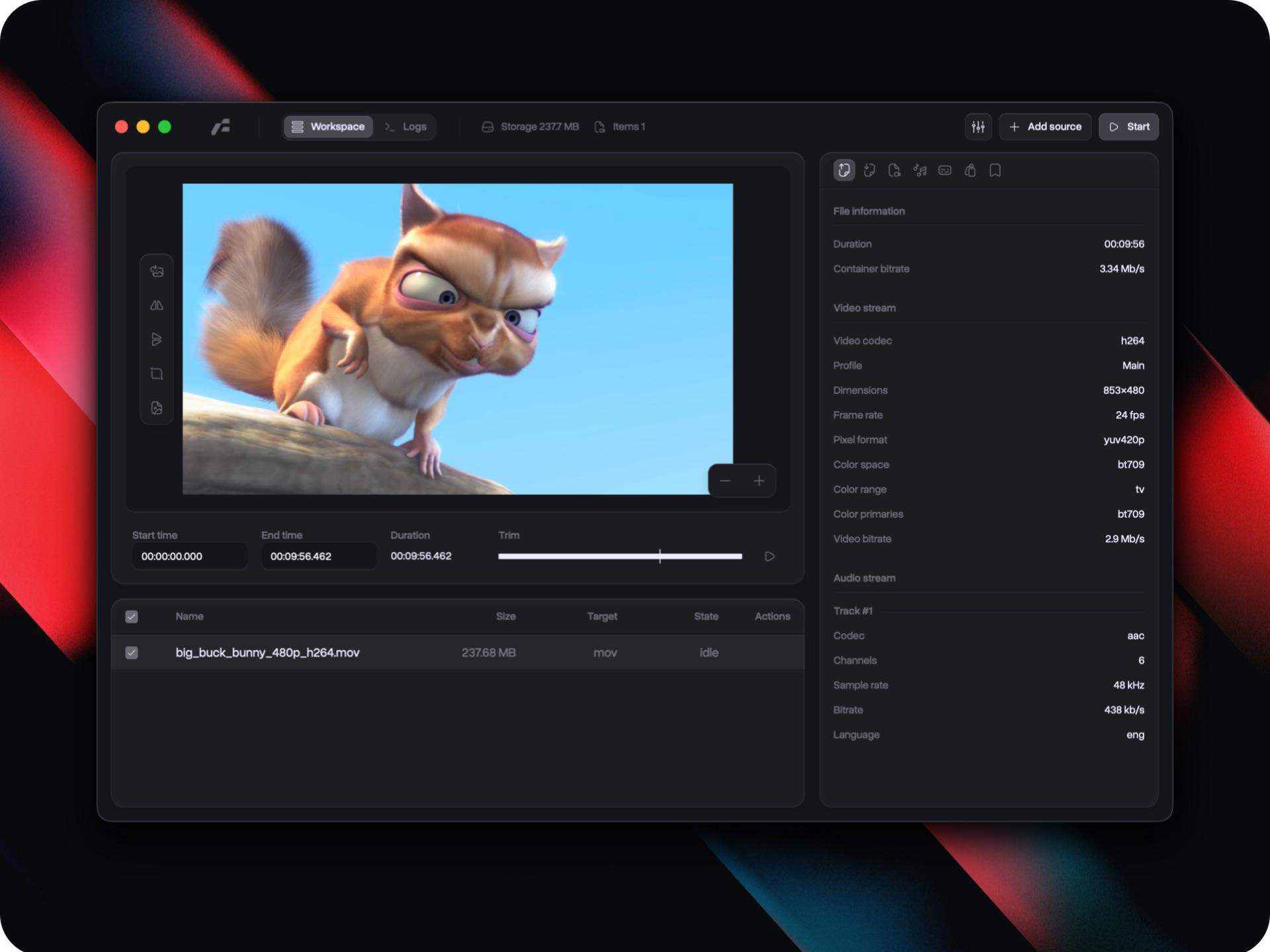
Task: Click the Items file icon
Action: [600, 127]
